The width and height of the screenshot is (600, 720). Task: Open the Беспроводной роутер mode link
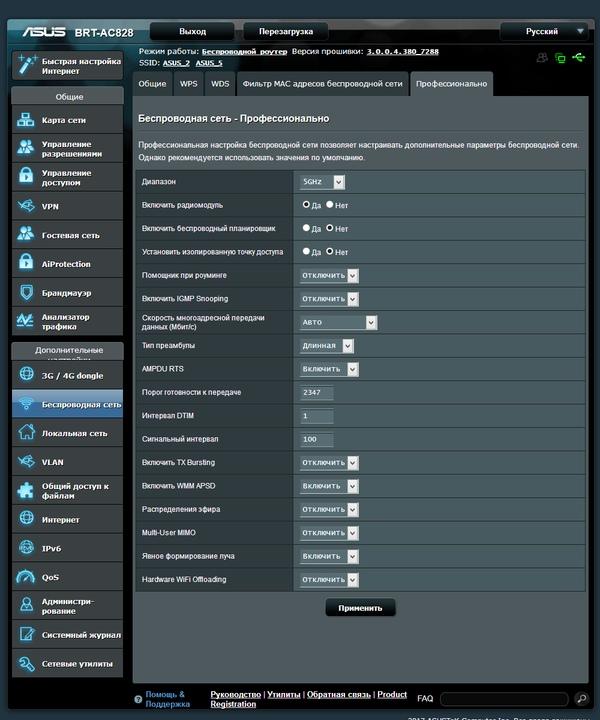click(244, 51)
